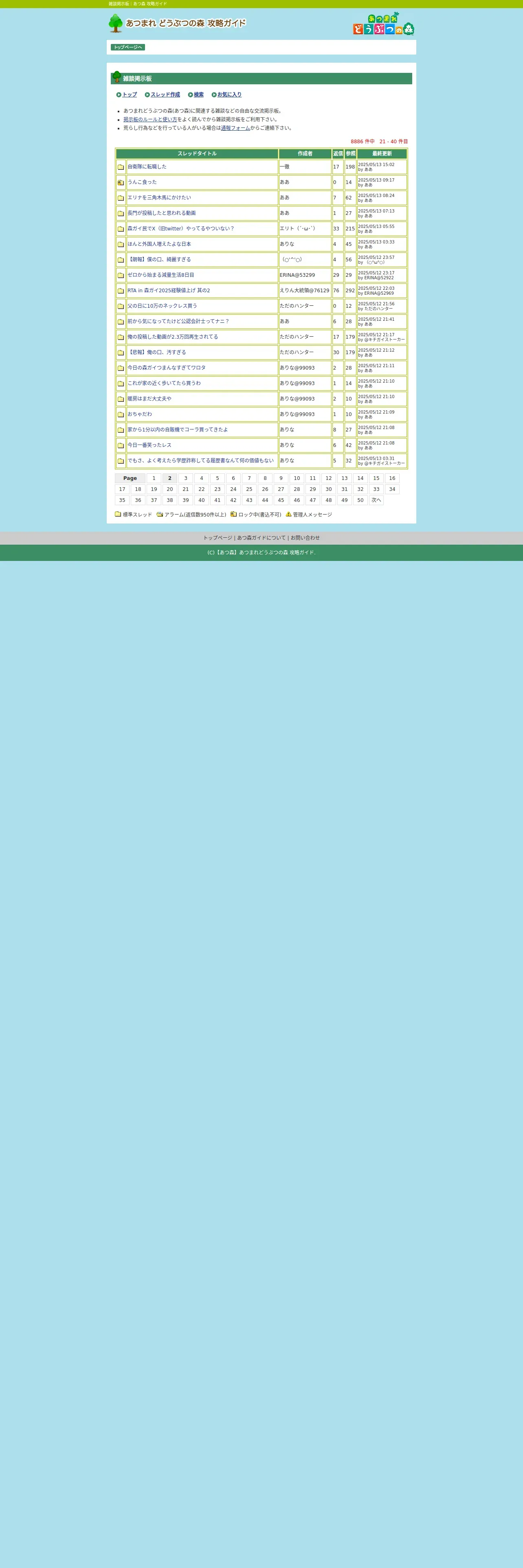
Task: Click the folder icon for 俺の投稿した動画 thread
Action: click(121, 337)
